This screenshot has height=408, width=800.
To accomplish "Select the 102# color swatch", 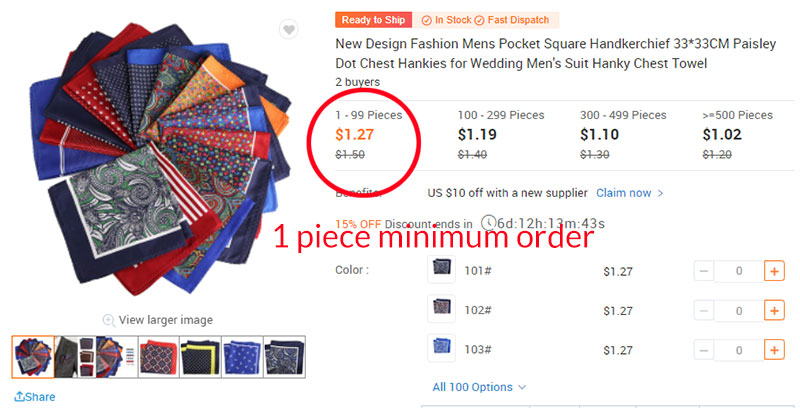I will (x=441, y=308).
